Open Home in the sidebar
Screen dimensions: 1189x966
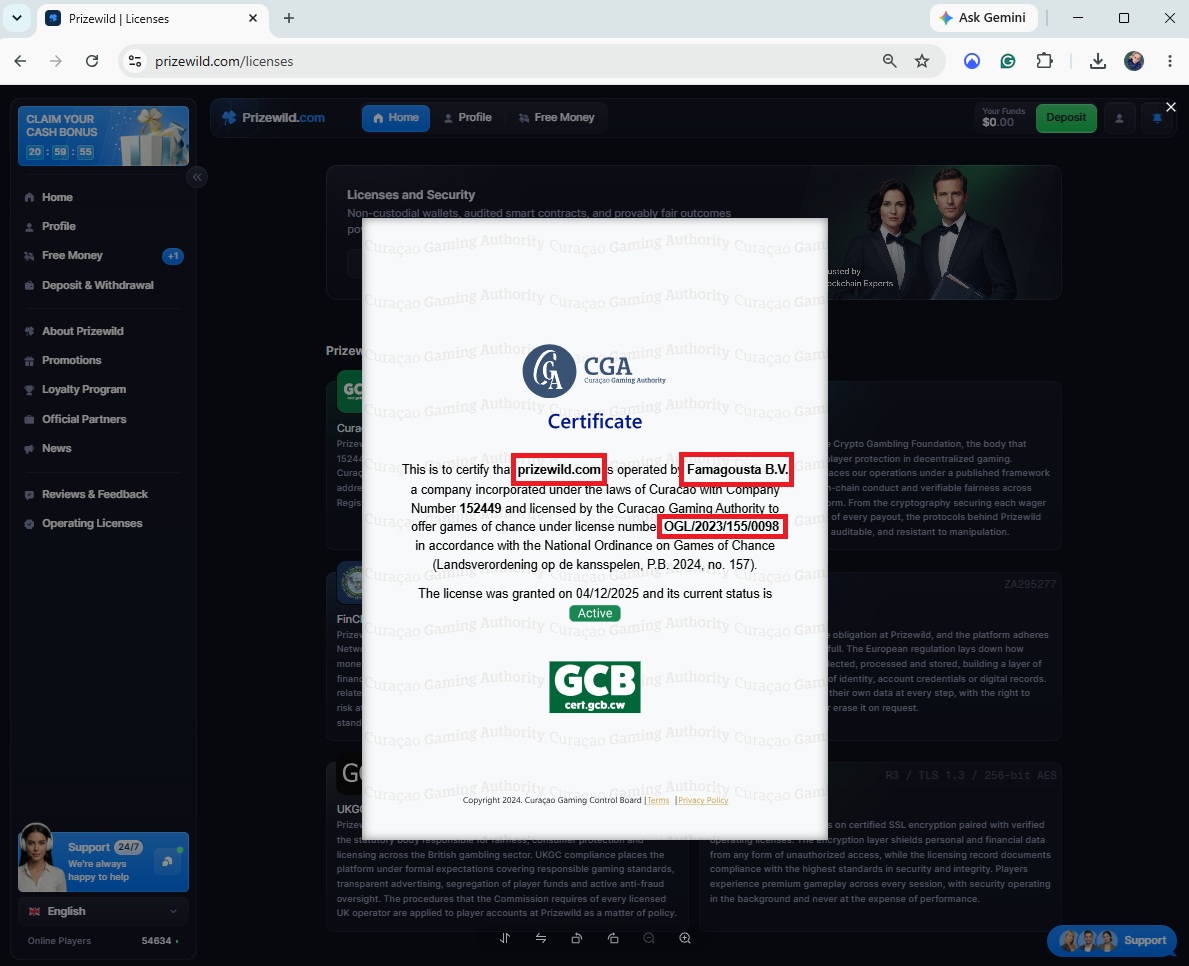click(57, 197)
